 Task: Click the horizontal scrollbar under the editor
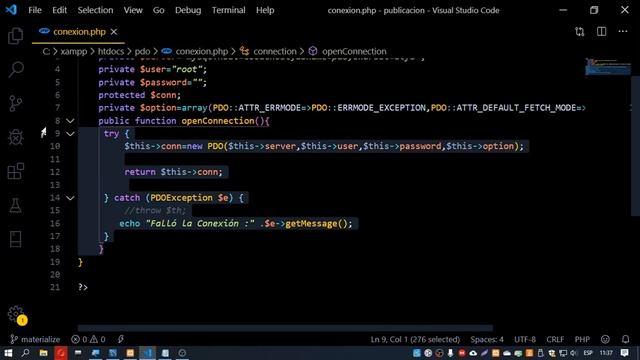285,328
